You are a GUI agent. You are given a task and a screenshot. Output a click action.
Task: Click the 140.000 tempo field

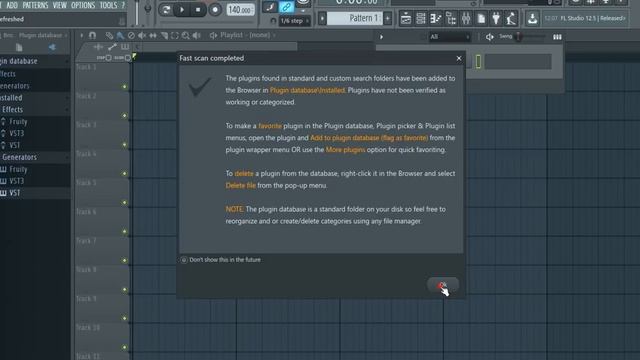[x=240, y=9]
